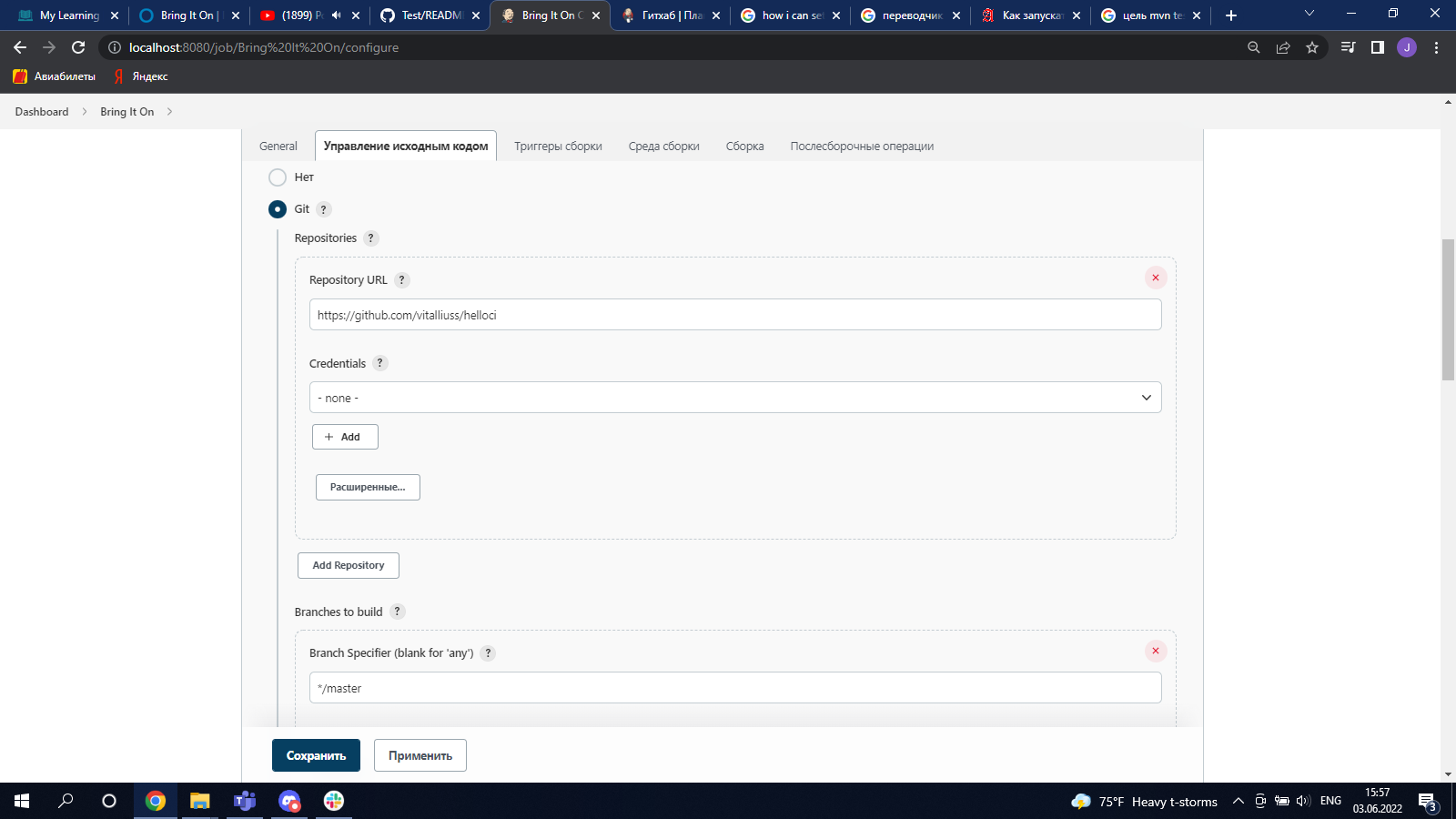Open 'Послесборочные операции' tab
The height and width of the screenshot is (819, 1456).
pyautogui.click(x=862, y=147)
